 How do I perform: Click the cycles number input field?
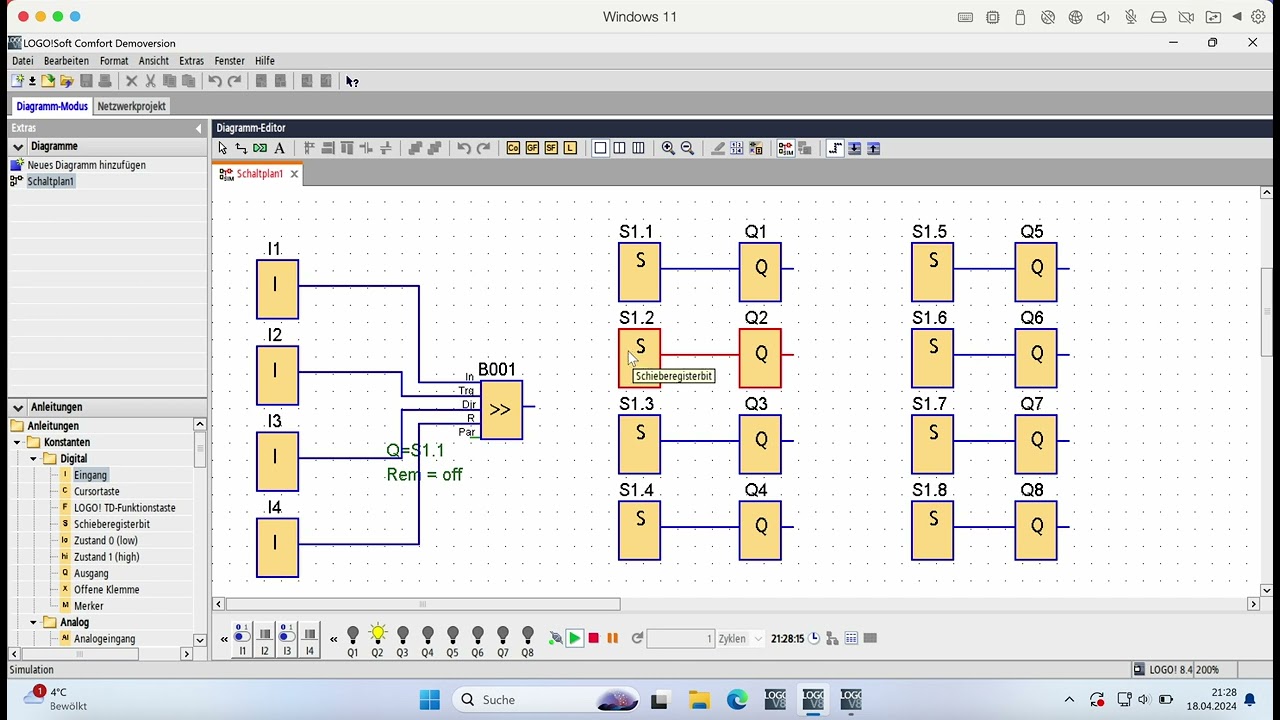point(681,638)
